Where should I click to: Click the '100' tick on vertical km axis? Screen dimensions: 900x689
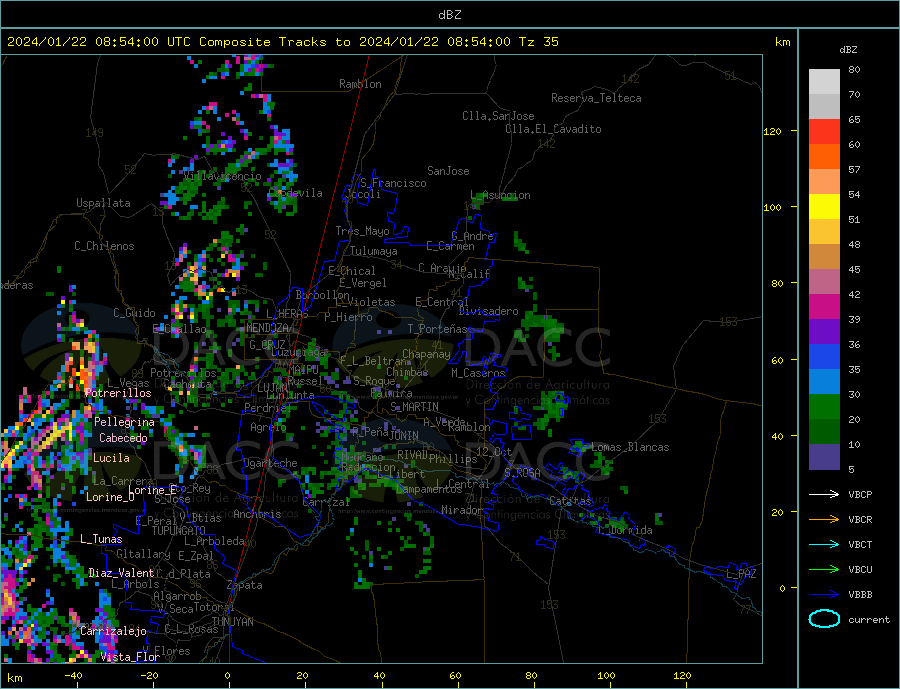[x=773, y=207]
